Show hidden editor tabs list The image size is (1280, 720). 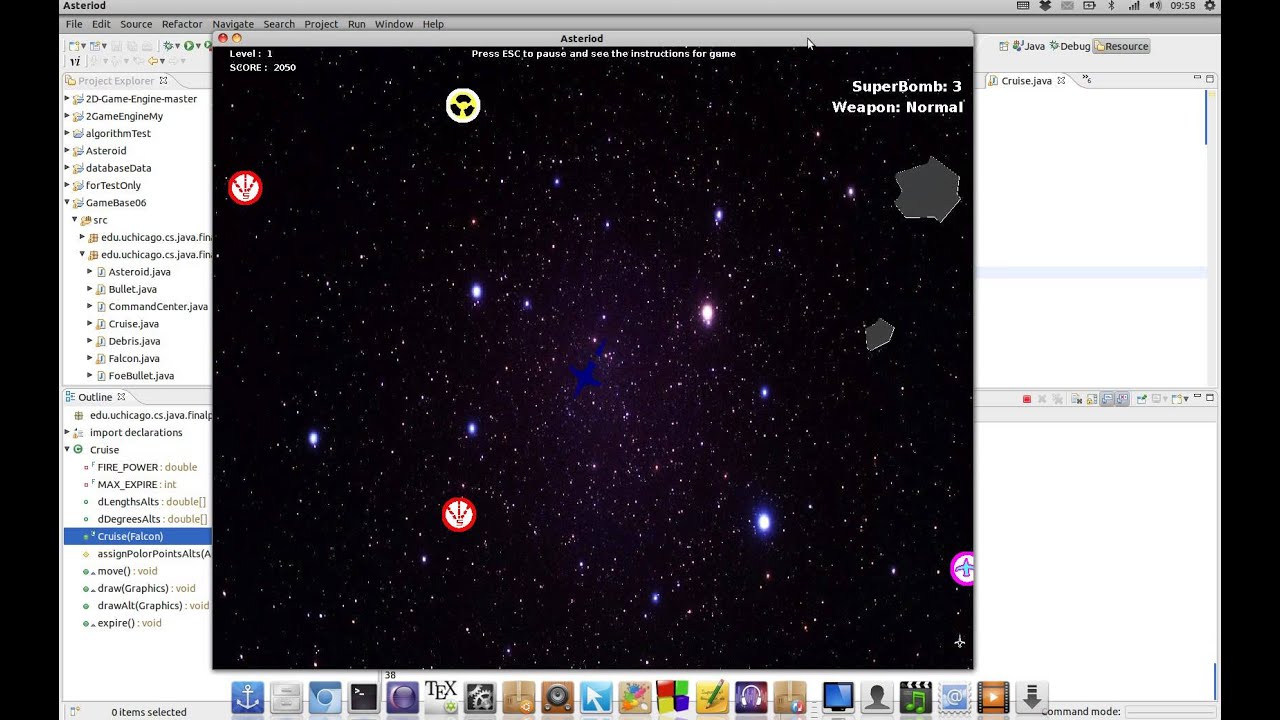point(1087,80)
